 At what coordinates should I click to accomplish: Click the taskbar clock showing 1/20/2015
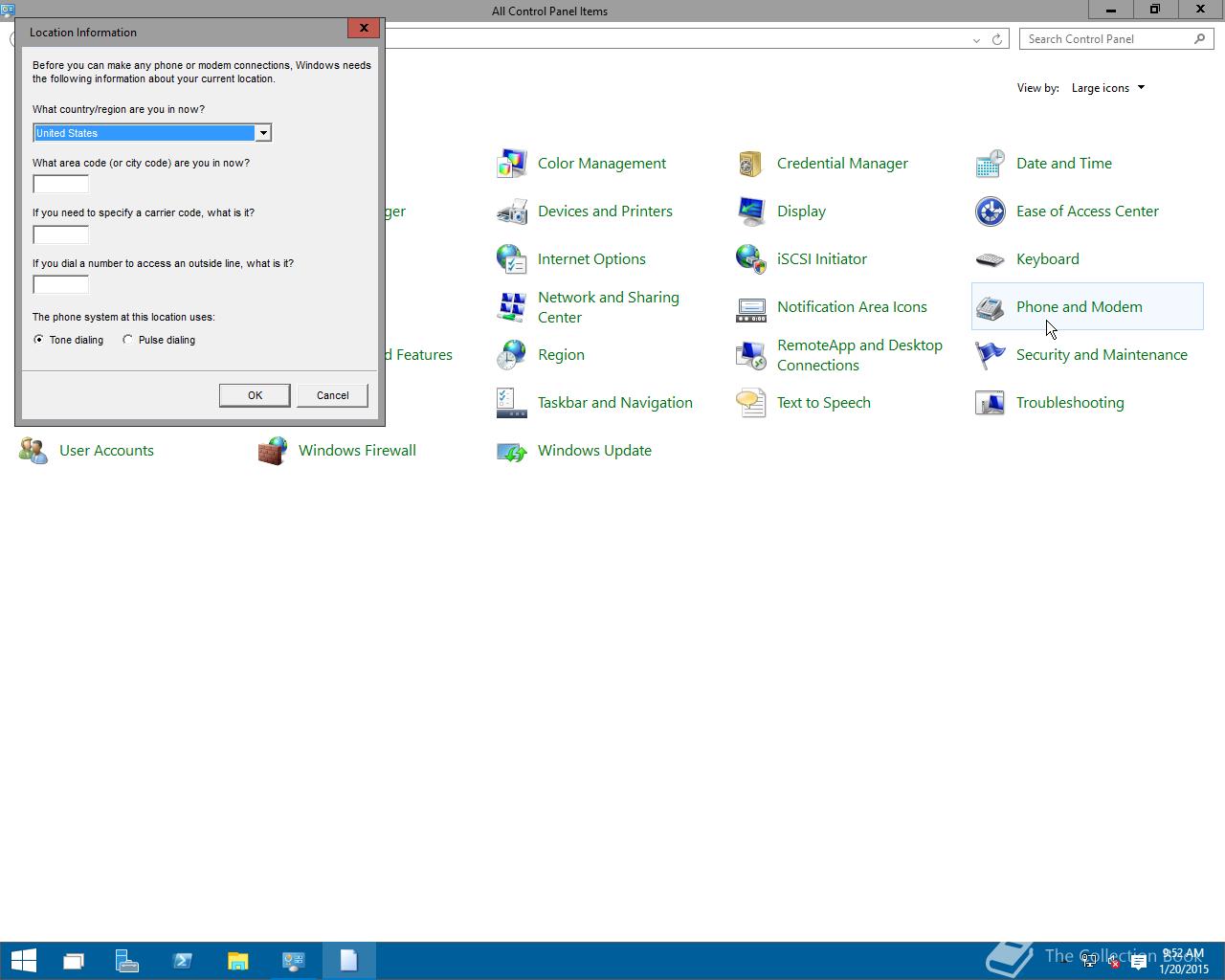click(x=1183, y=961)
